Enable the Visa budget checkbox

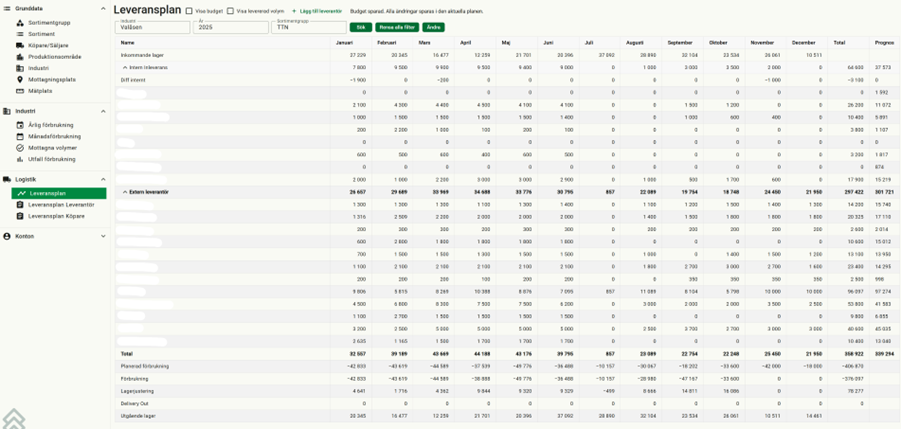tap(189, 11)
